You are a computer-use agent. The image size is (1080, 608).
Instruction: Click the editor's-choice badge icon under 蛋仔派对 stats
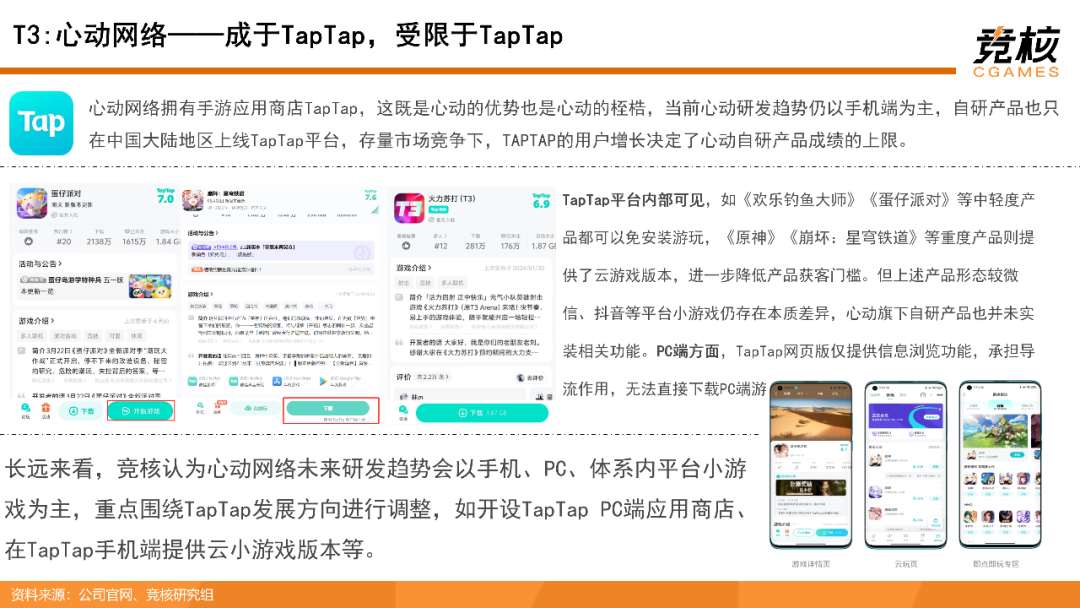pos(28,242)
